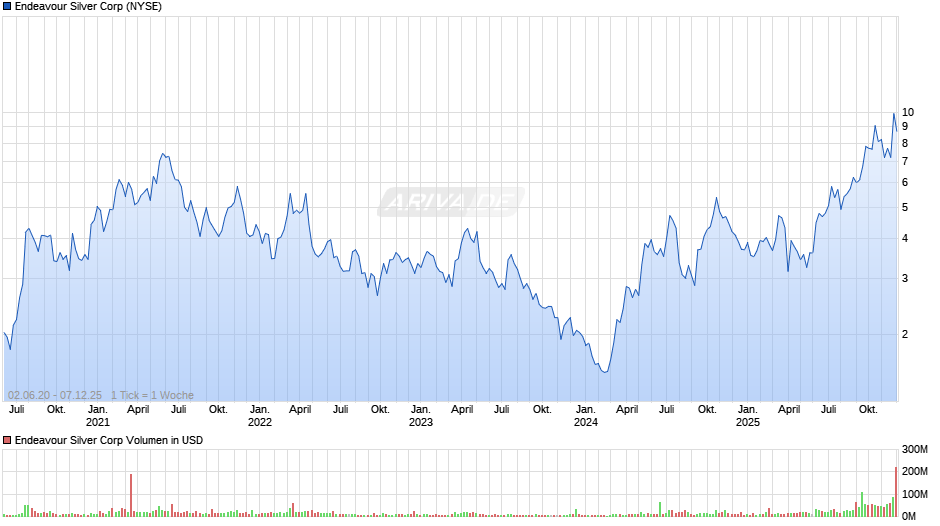The width and height of the screenshot is (940, 526).
Task: Click the price axis value '3'
Action: coord(905,278)
